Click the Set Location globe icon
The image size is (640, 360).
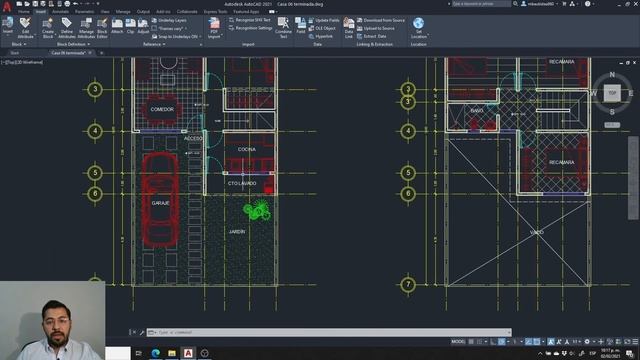tap(418, 23)
